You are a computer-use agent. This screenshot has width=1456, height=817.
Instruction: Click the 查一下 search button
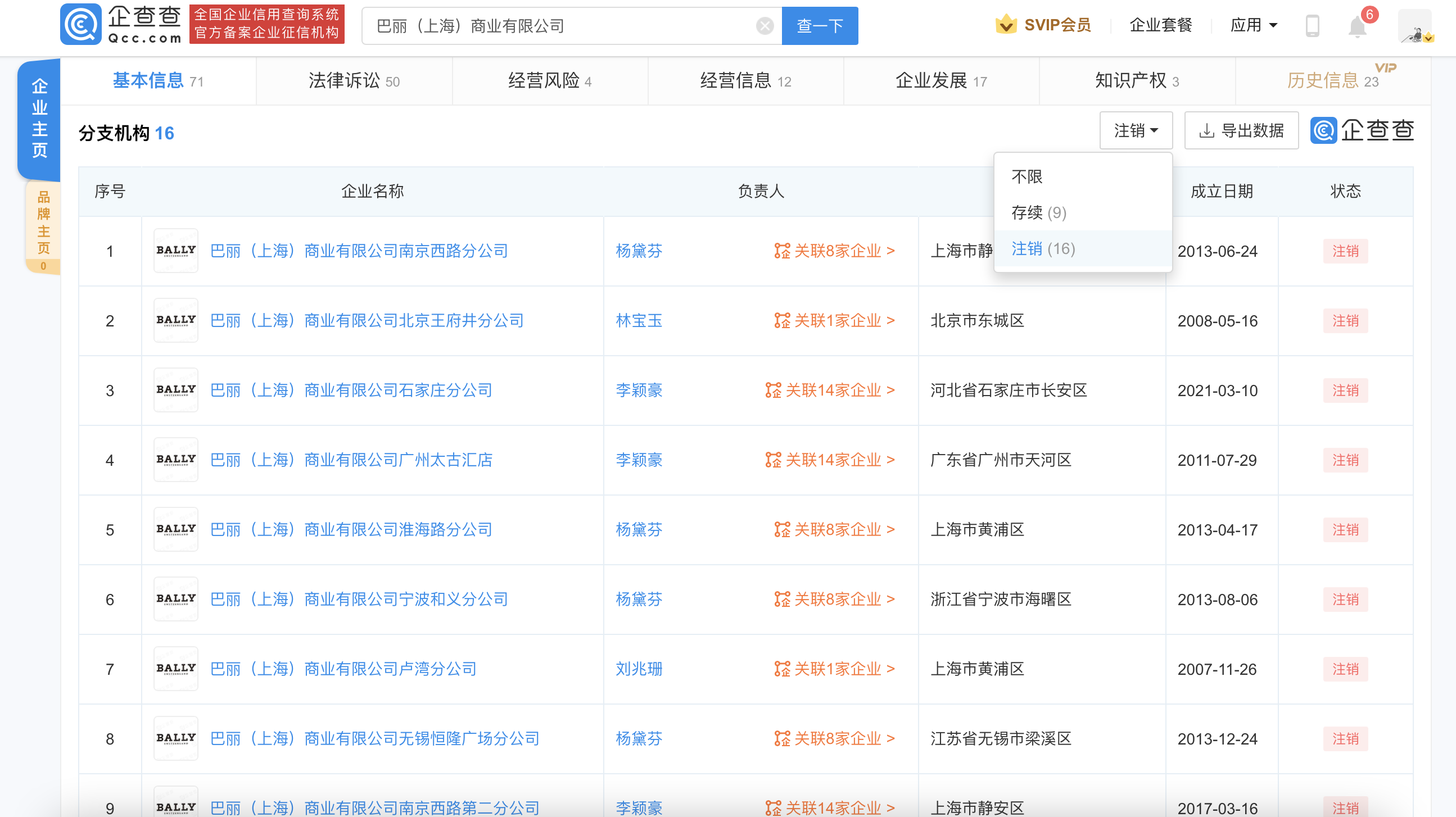point(820,26)
